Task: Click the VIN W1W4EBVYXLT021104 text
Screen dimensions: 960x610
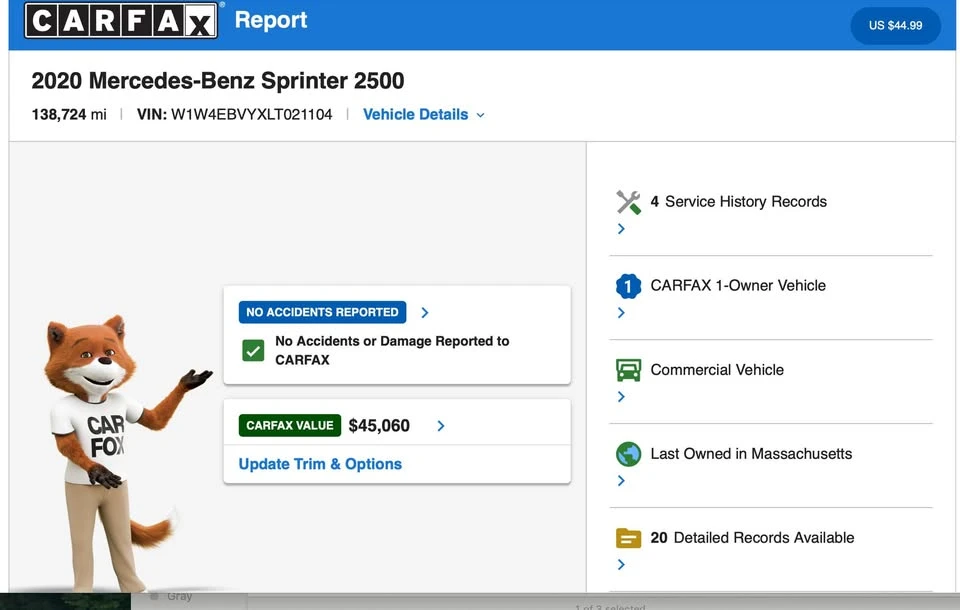Action: (234, 115)
